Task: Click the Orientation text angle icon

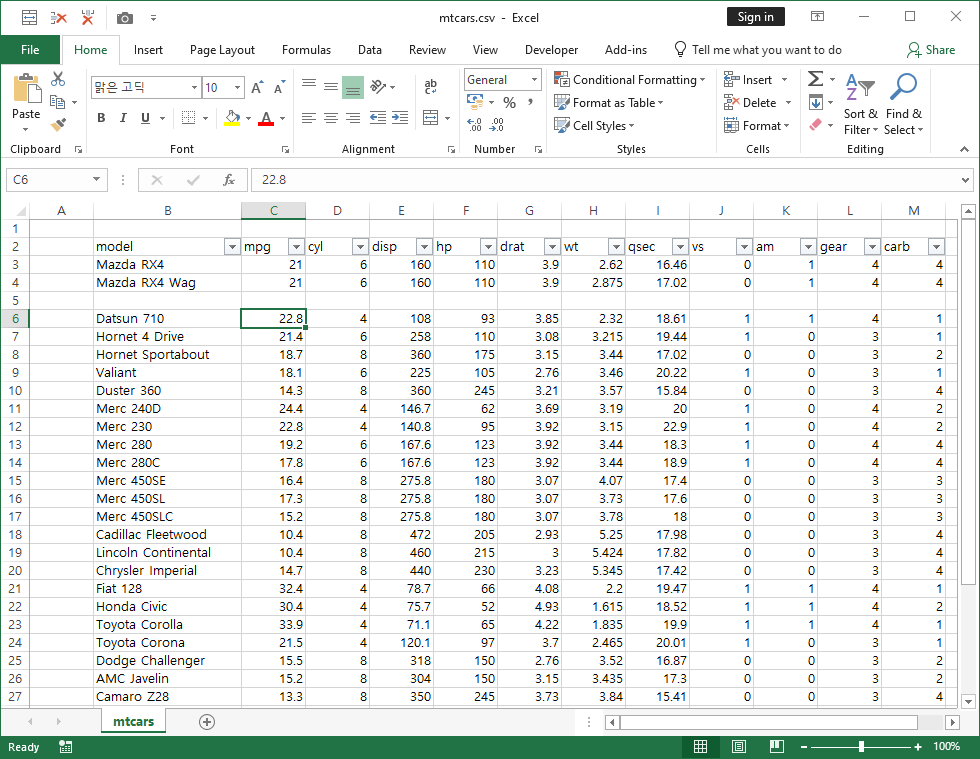Action: pos(378,86)
